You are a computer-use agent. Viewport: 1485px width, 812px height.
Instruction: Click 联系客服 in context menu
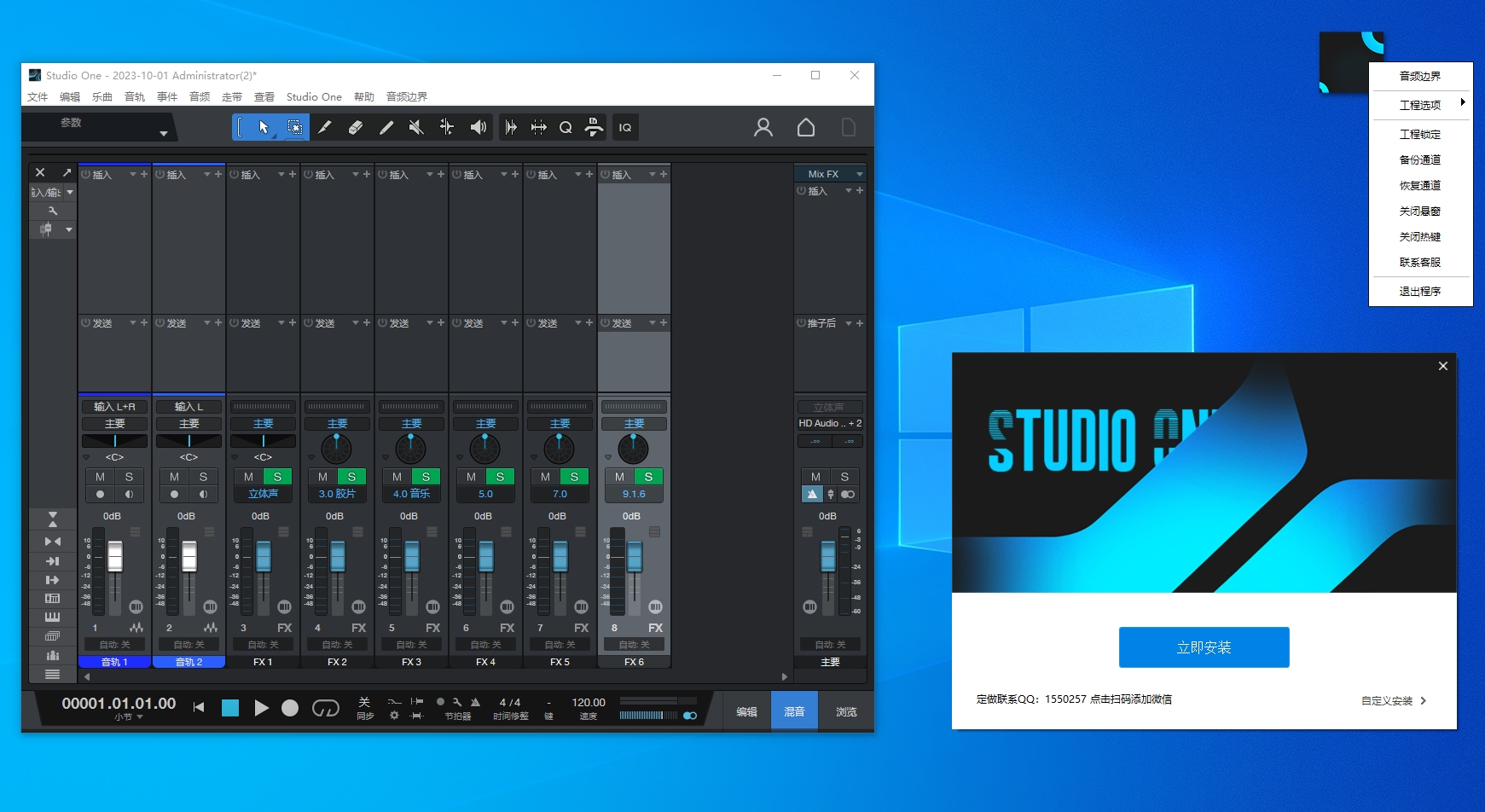(1420, 262)
